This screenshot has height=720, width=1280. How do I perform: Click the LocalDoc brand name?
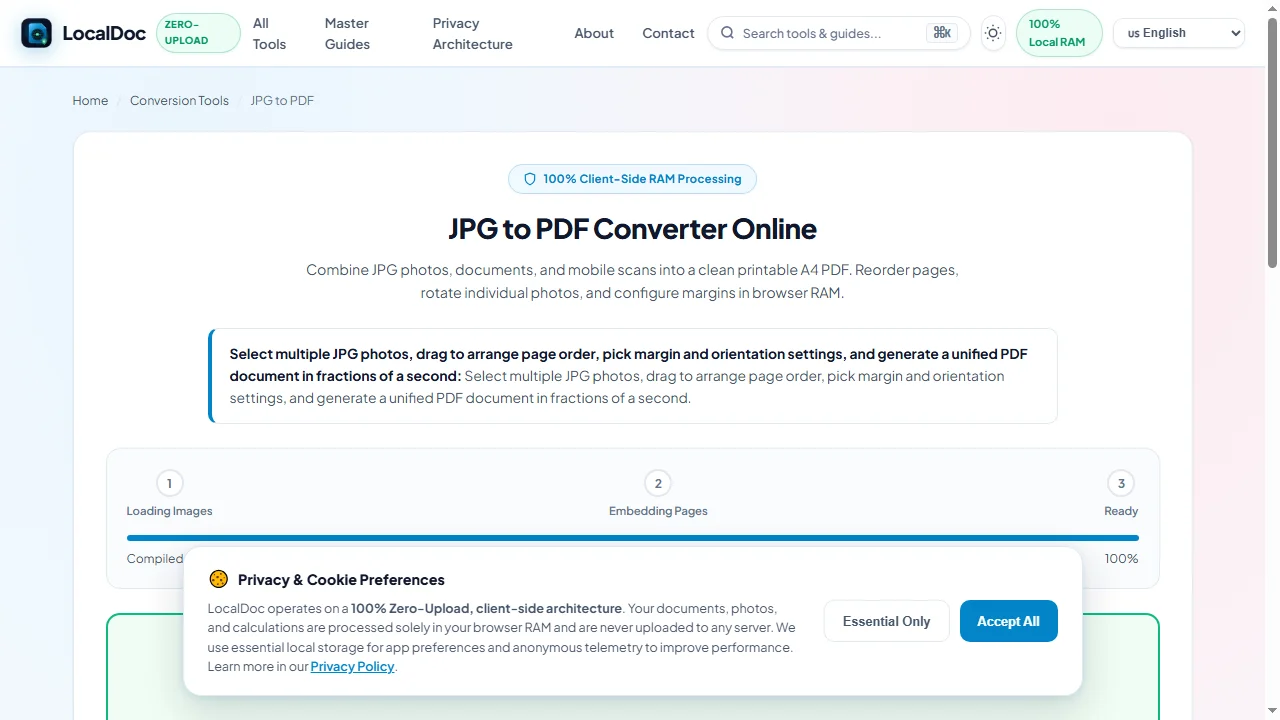pos(104,33)
